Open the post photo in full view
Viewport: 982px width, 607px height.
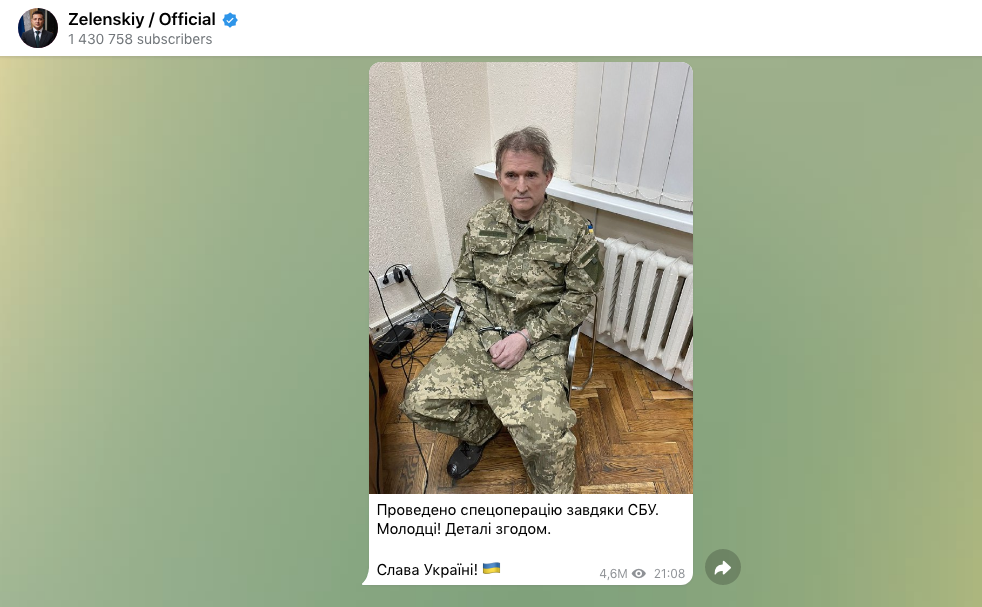[x=531, y=278]
